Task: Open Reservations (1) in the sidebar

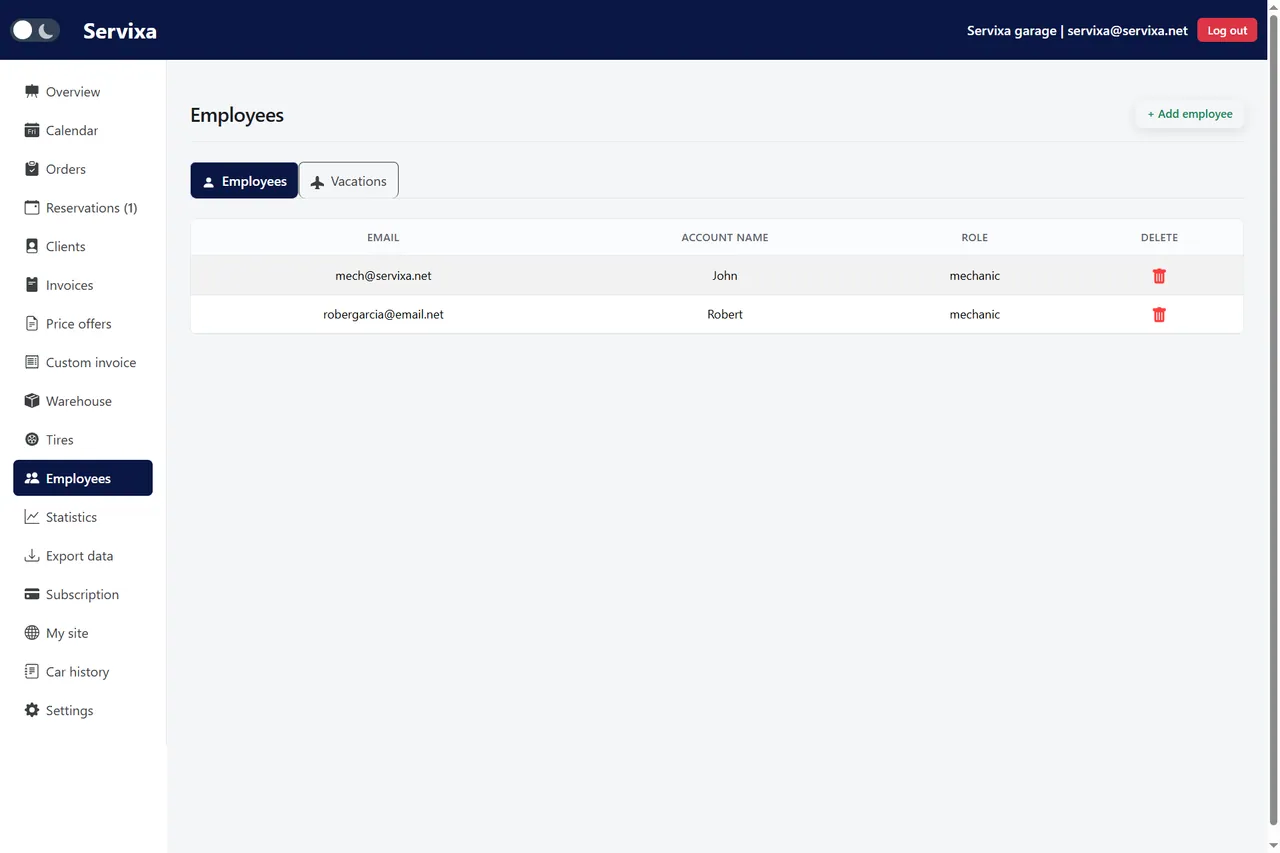Action: pos(83,208)
